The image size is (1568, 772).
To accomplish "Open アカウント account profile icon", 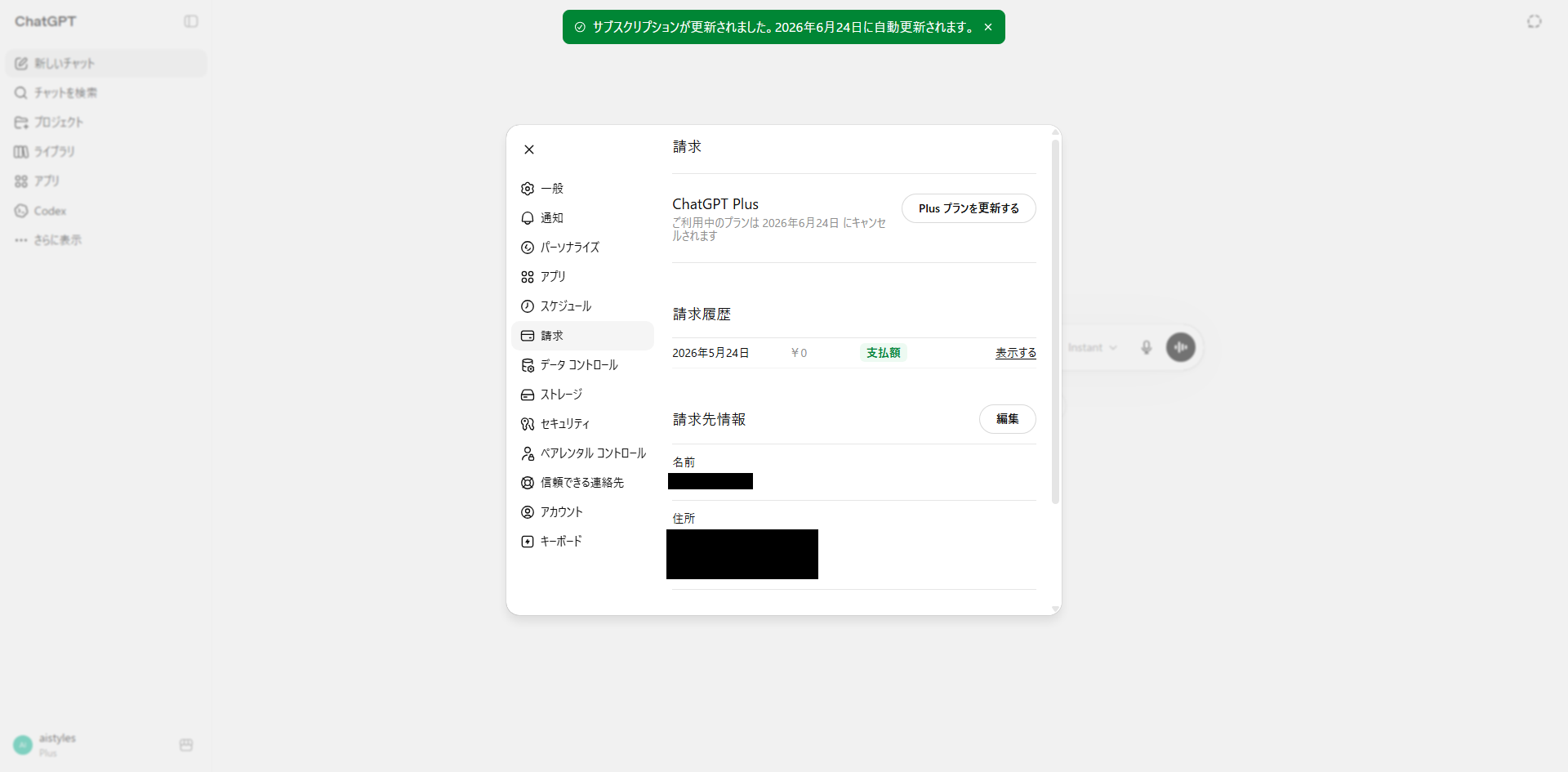I will [528, 512].
